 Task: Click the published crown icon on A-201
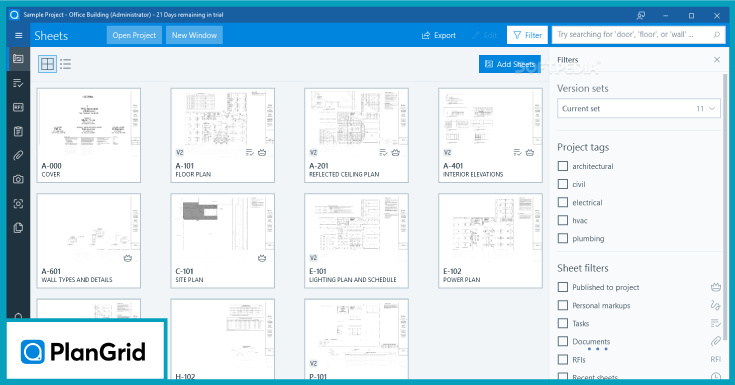(x=396, y=152)
